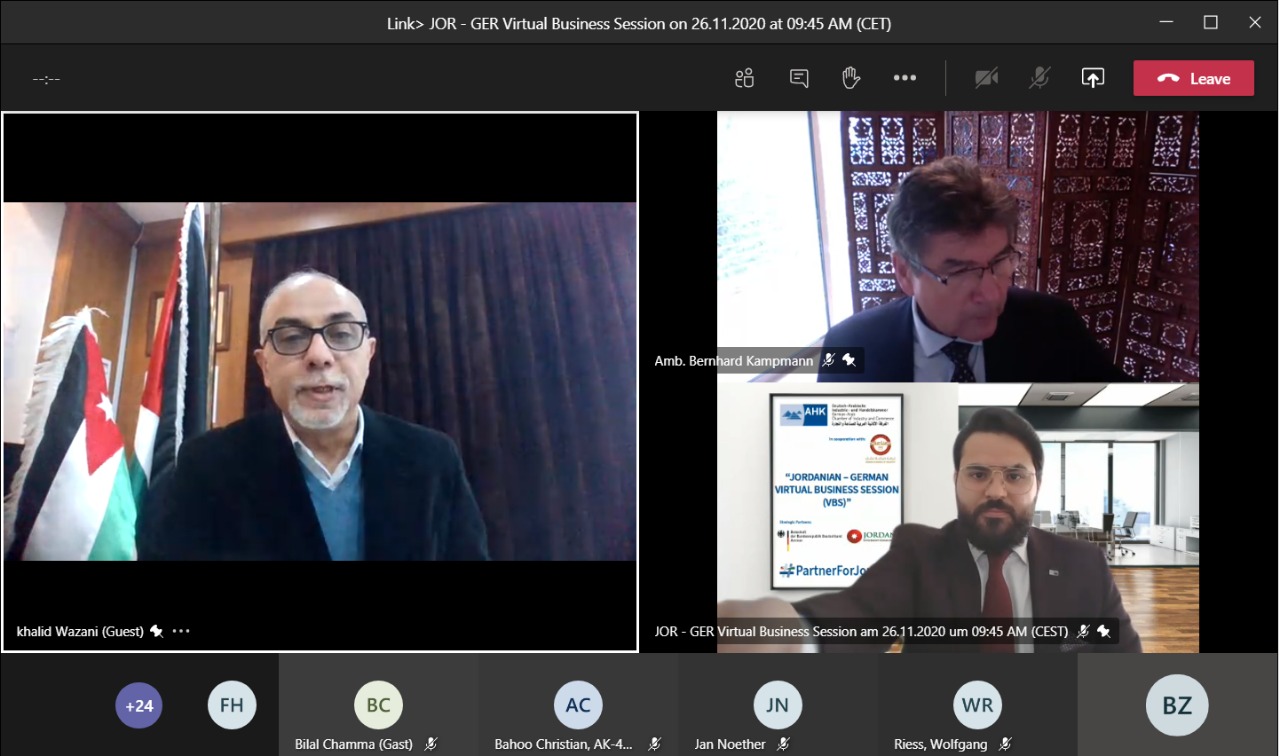
Task: Toggle the camera on
Action: tap(987, 79)
